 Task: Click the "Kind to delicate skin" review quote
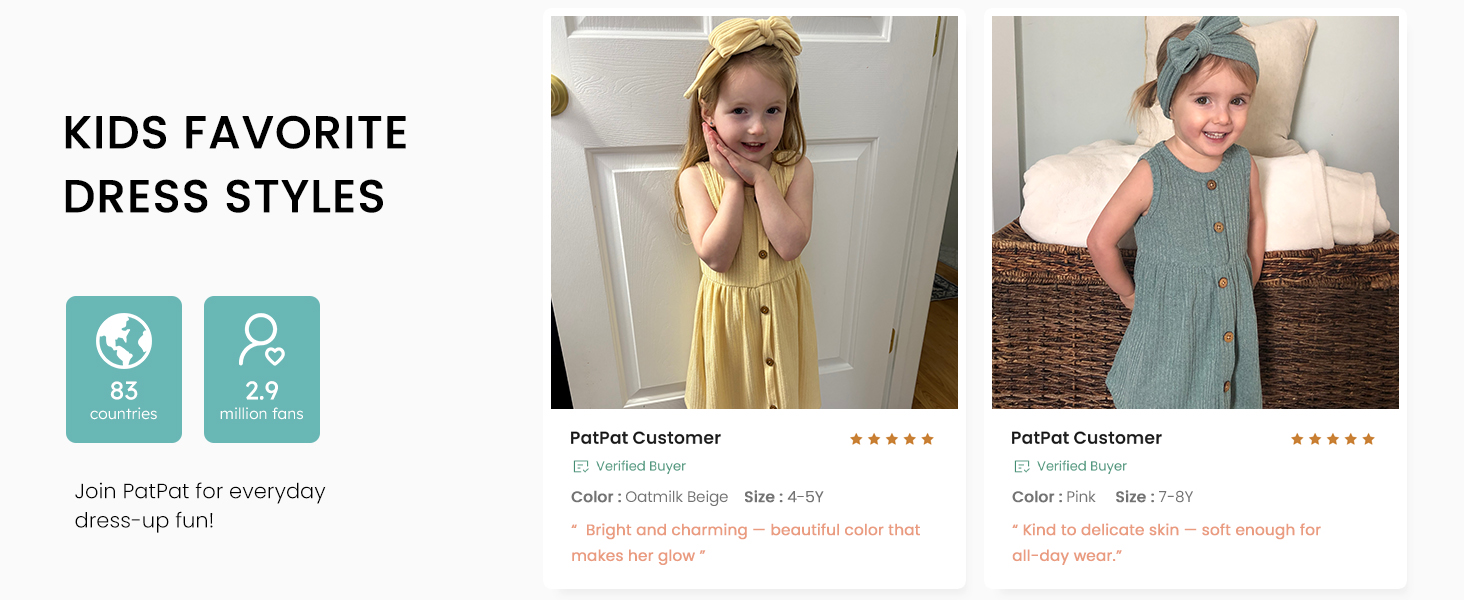(x=1166, y=542)
